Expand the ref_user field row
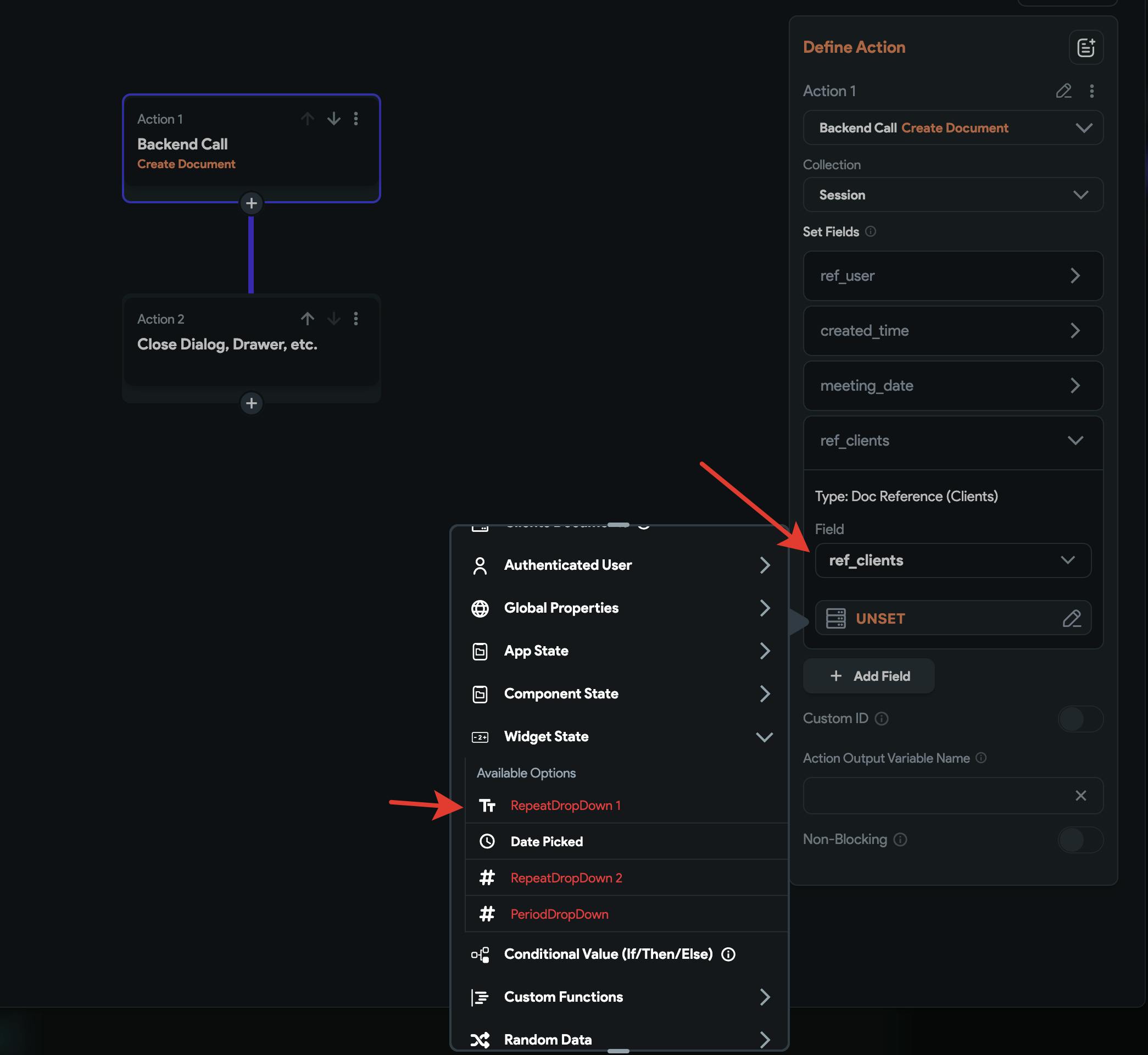 [952, 276]
